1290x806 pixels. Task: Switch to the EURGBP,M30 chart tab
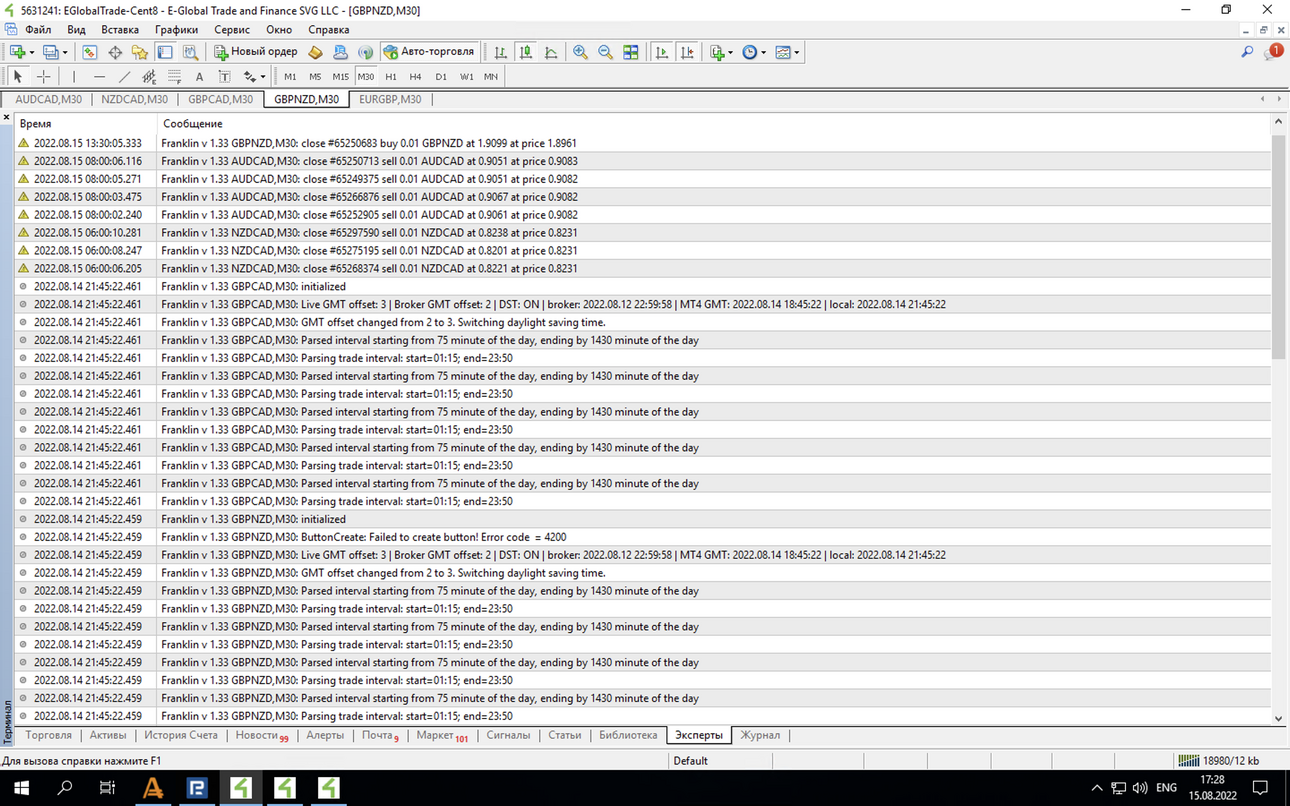click(x=390, y=99)
